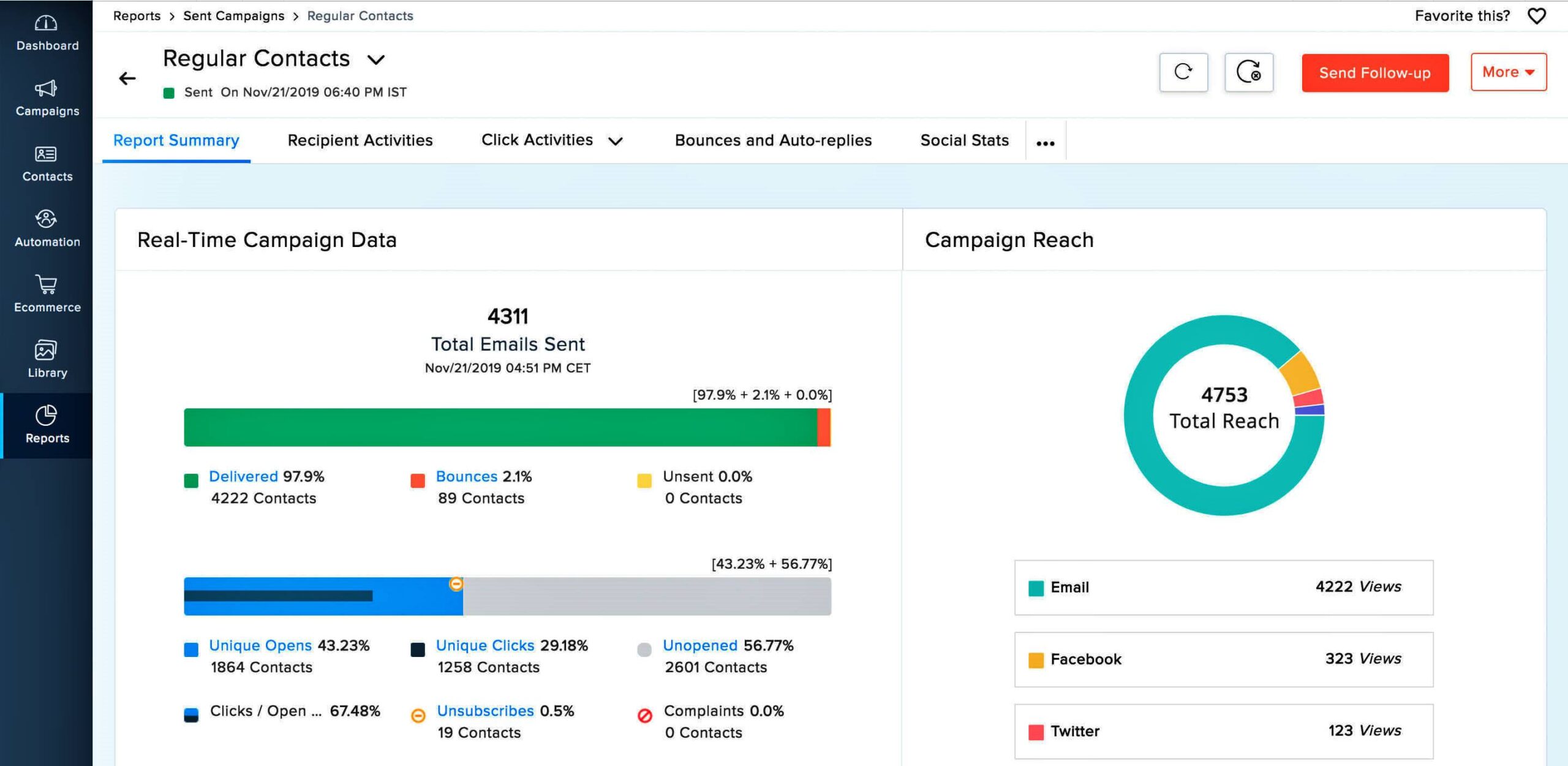Click the green Sent status square
Image resolution: width=1568 pixels, height=766 pixels.
coord(169,93)
